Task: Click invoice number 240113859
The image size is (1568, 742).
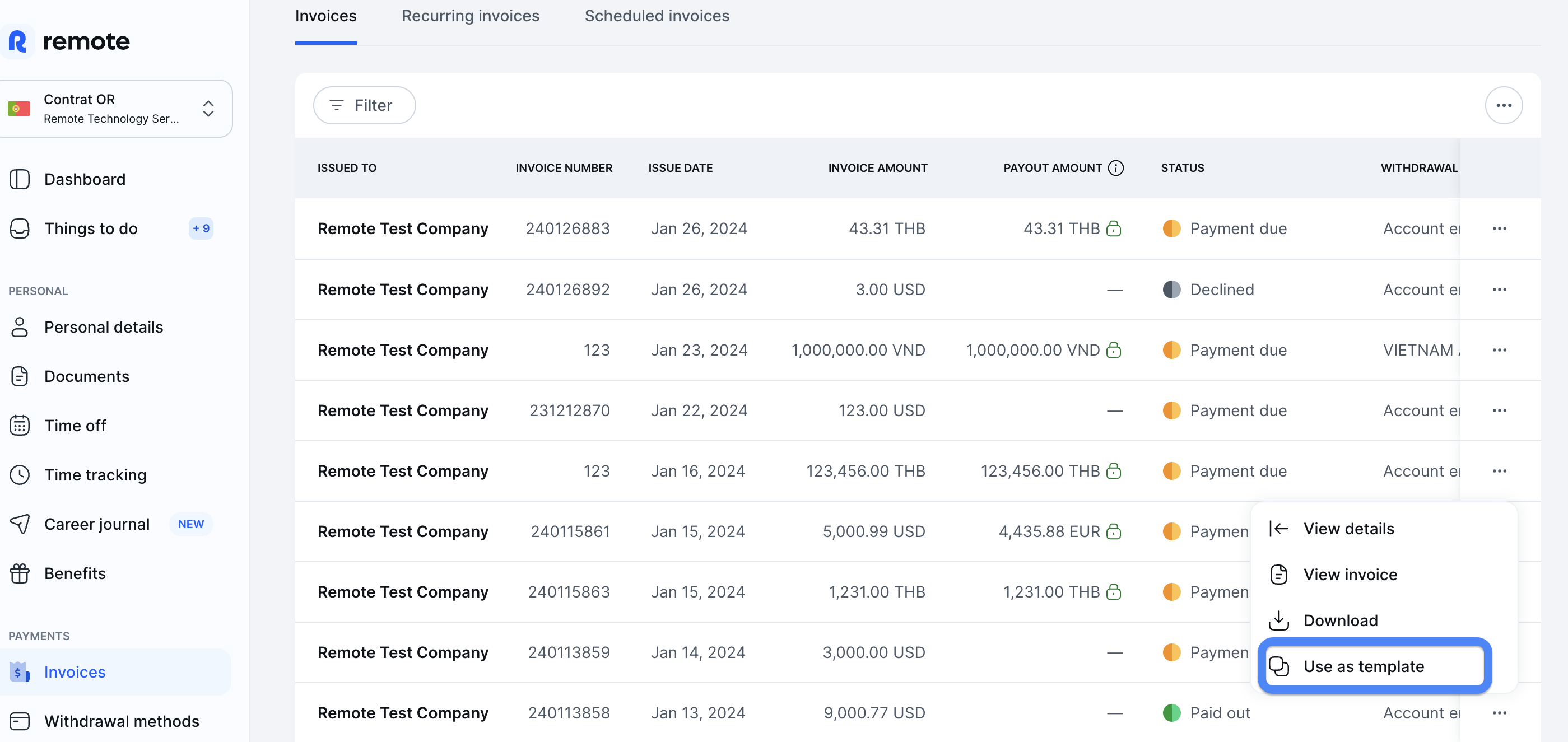Action: (569, 652)
